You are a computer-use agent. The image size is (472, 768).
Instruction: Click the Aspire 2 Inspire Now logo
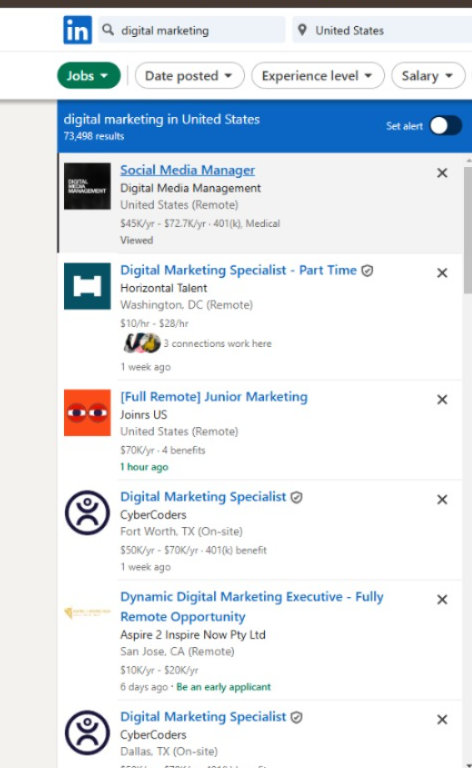pos(87,612)
